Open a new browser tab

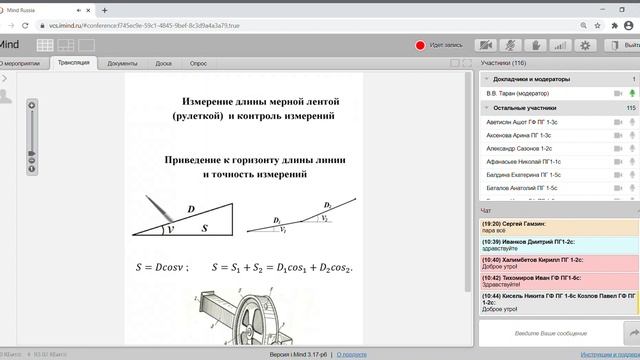104,10
